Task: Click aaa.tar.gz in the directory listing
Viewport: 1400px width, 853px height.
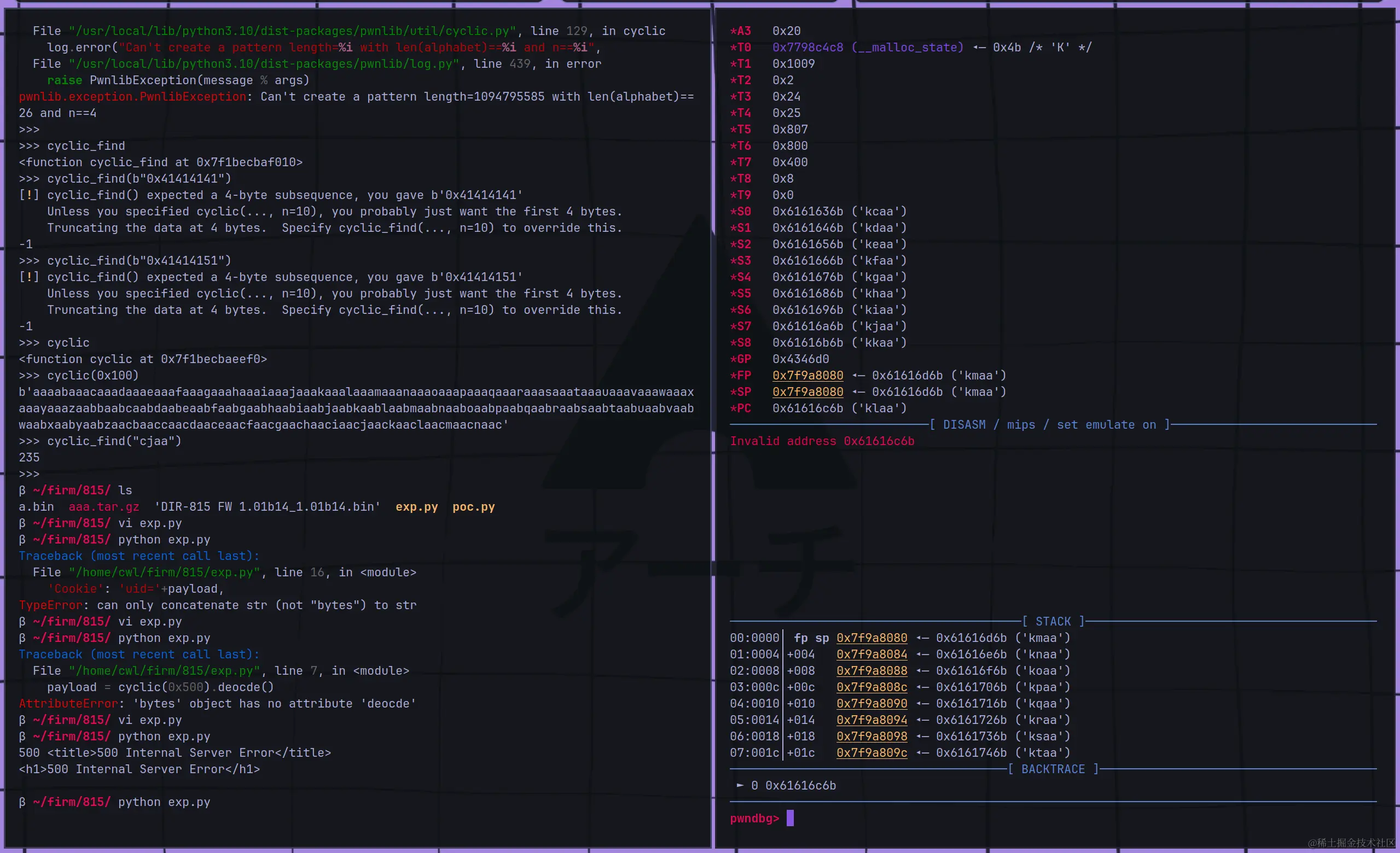Action: tap(104, 506)
